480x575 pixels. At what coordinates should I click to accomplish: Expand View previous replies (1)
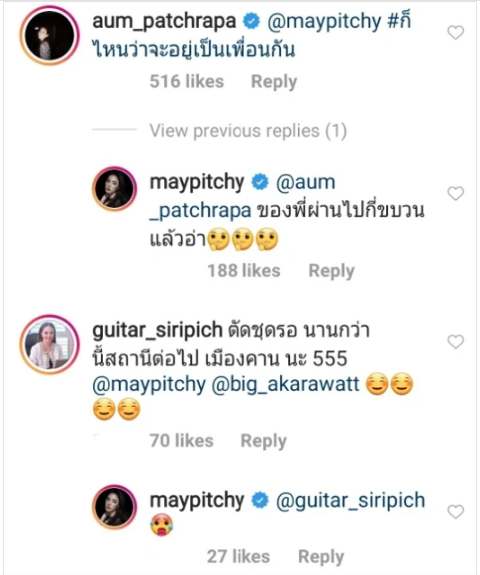pos(248,131)
